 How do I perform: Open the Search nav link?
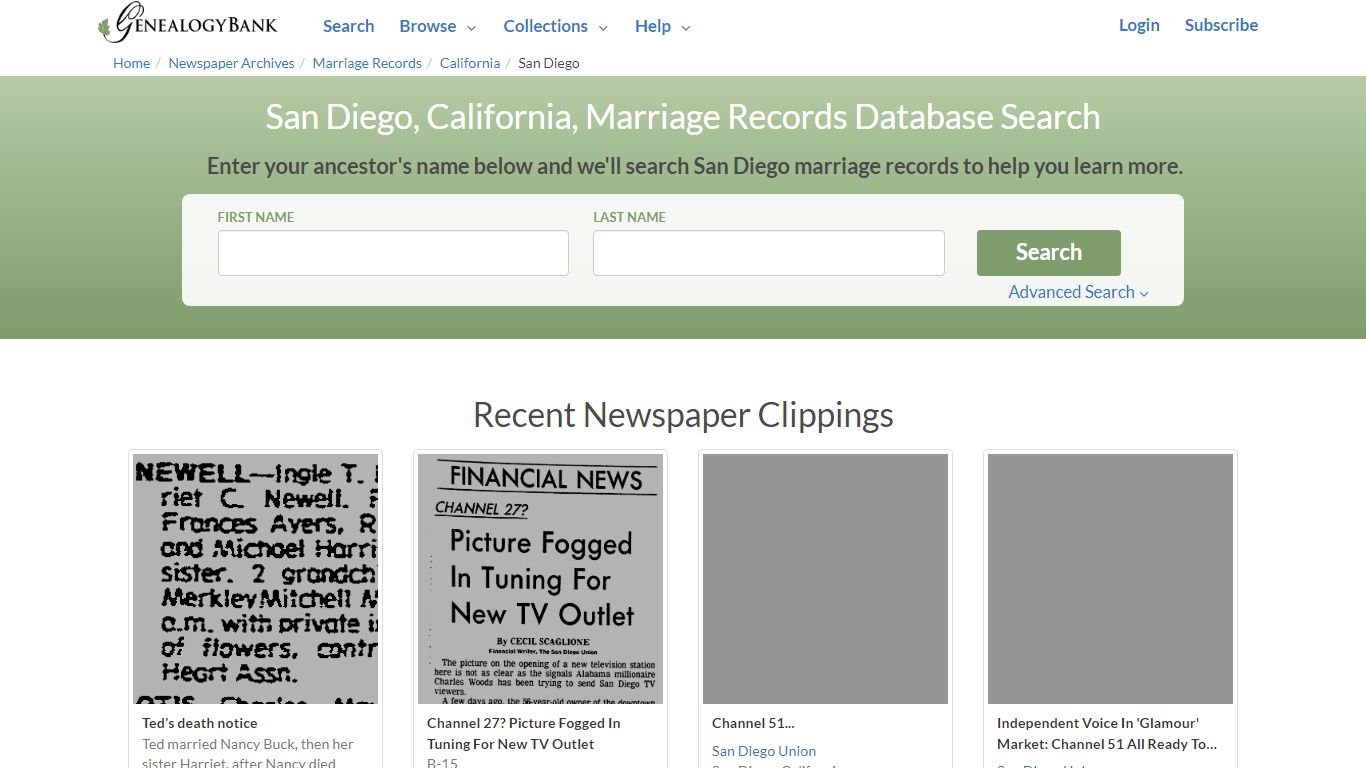348,26
